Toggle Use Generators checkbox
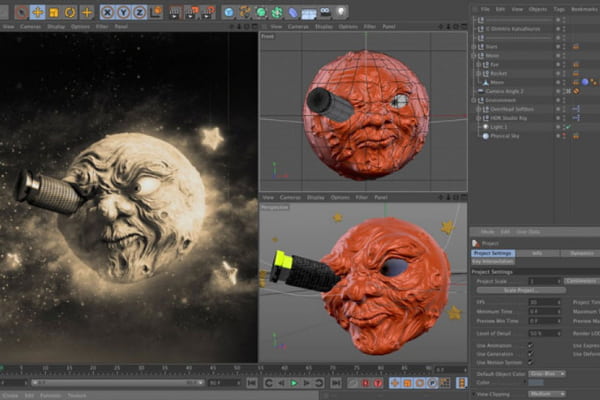The height and width of the screenshot is (400, 600). pyautogui.click(x=530, y=354)
